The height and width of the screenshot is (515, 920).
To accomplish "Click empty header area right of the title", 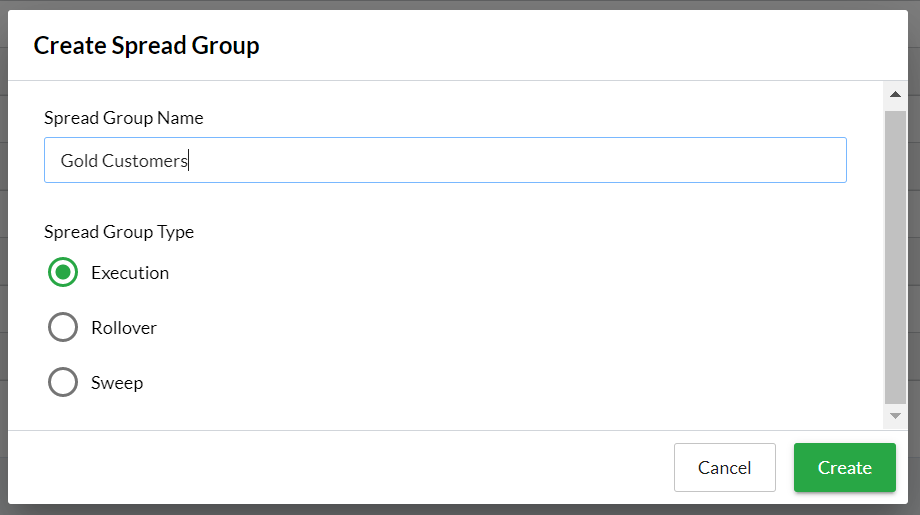I will [x=600, y=45].
